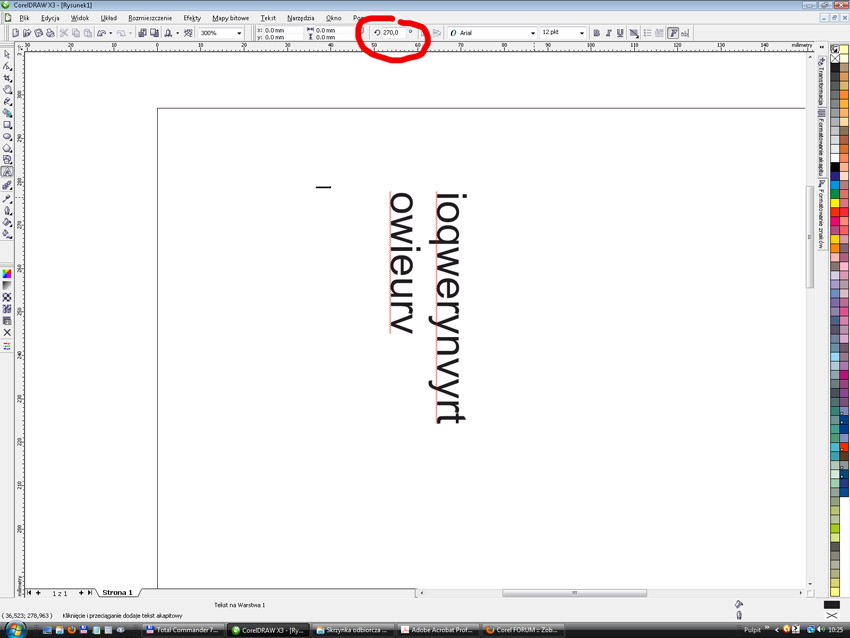Select the Rectangle tool

click(7, 125)
